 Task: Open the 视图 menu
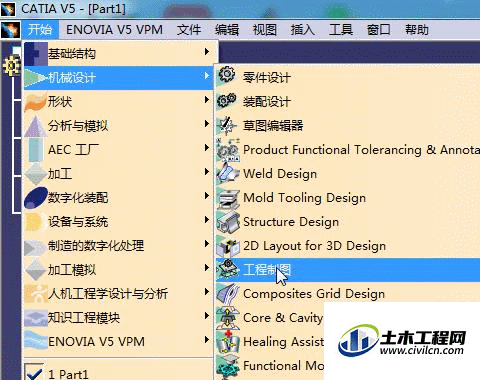pyautogui.click(x=265, y=30)
